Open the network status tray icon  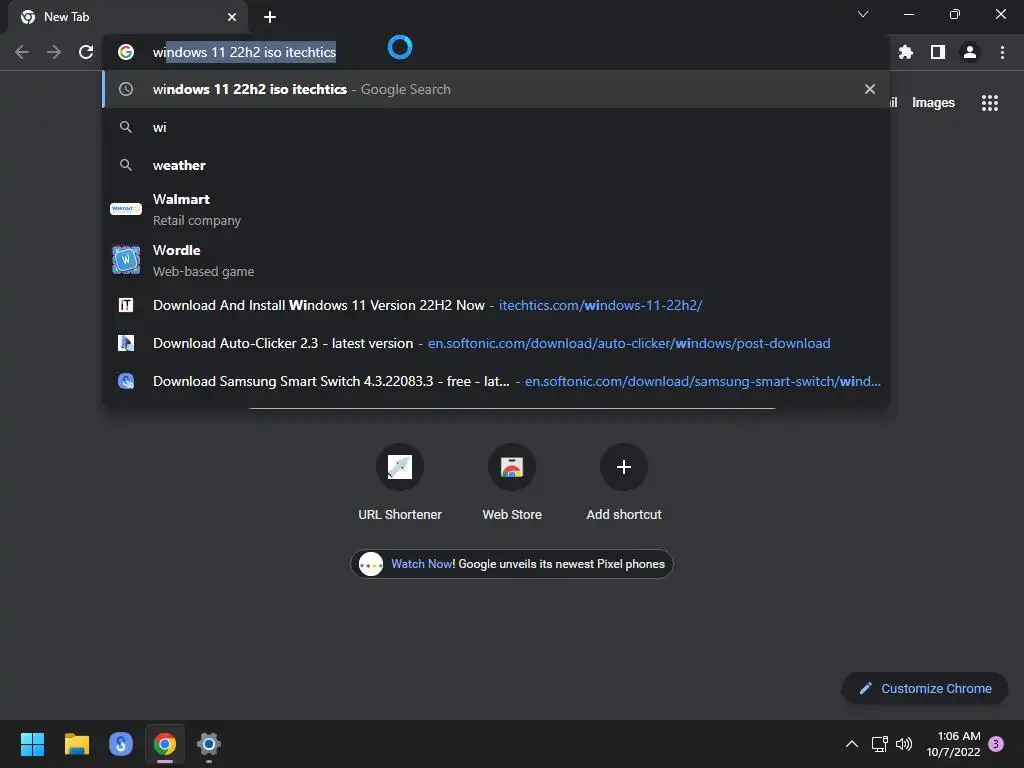click(879, 744)
